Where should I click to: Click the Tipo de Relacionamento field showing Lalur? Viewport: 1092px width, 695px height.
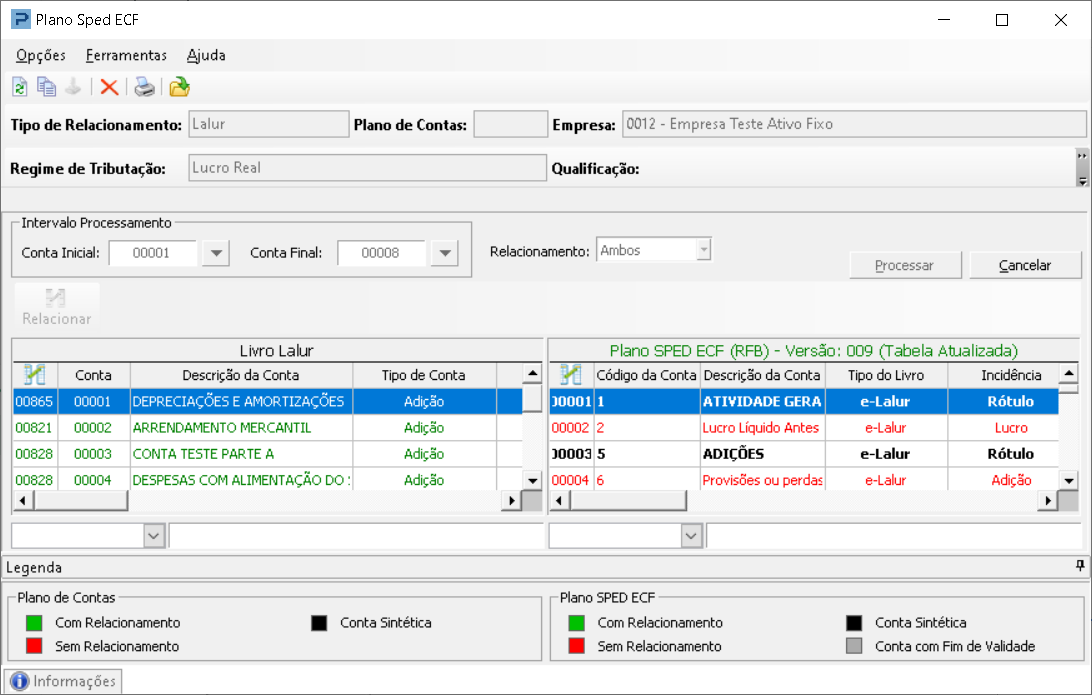(x=269, y=124)
